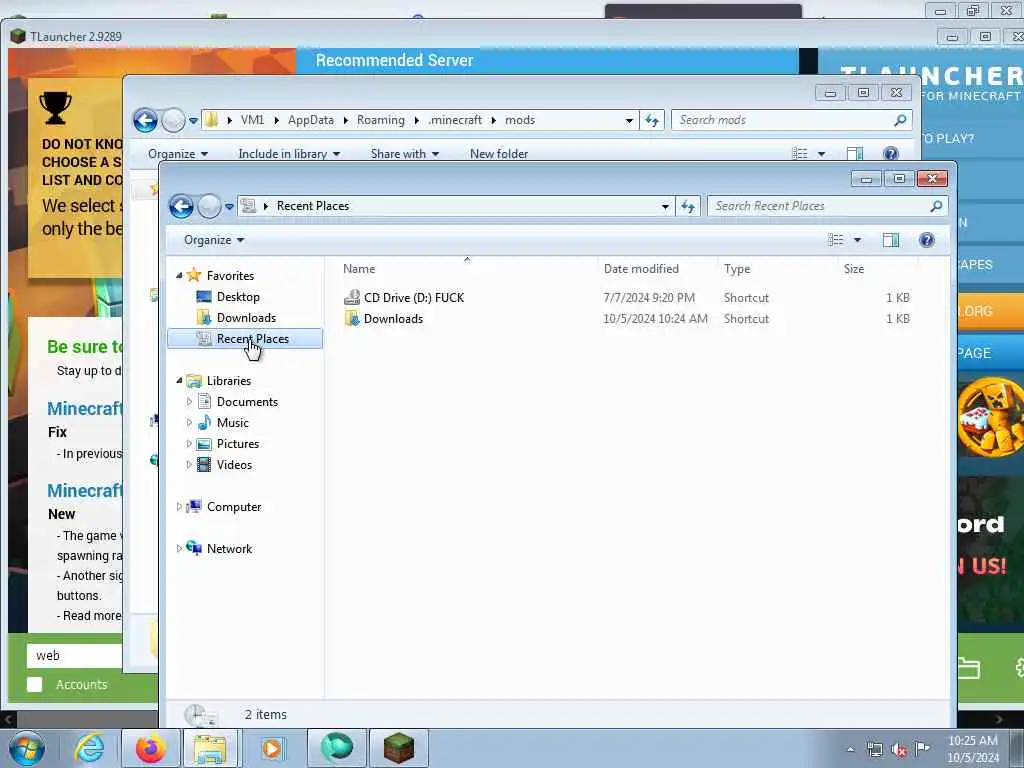Open Organize menu in Recent Places window
The image size is (1024, 768).
[x=214, y=240]
